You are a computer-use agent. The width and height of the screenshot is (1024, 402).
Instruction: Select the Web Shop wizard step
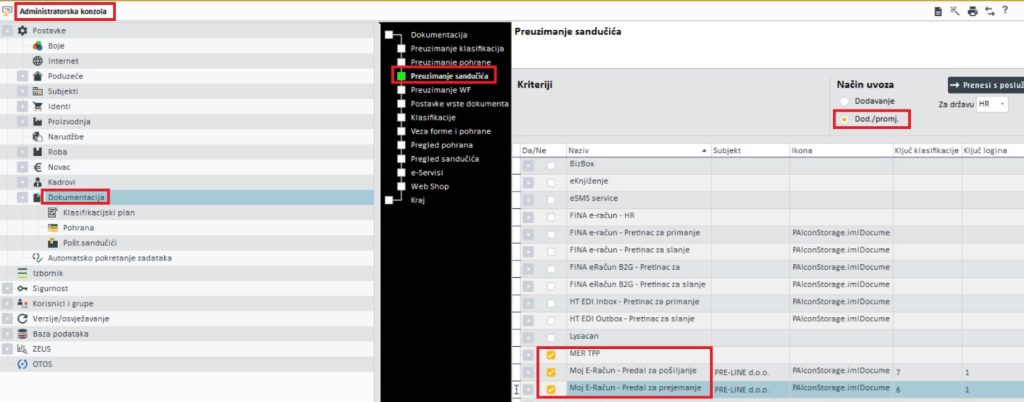tap(429, 185)
